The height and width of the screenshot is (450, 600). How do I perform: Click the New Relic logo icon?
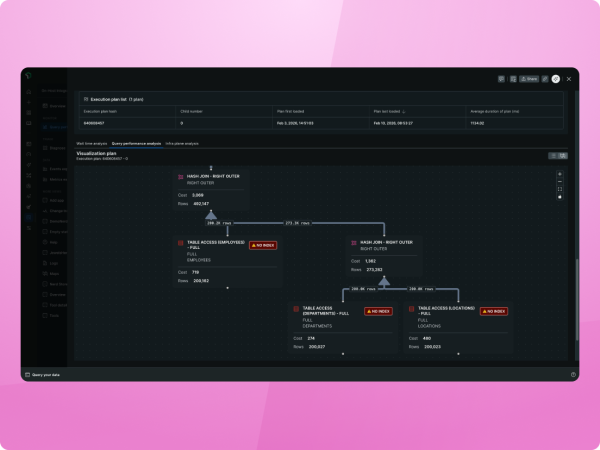[x=28, y=76]
